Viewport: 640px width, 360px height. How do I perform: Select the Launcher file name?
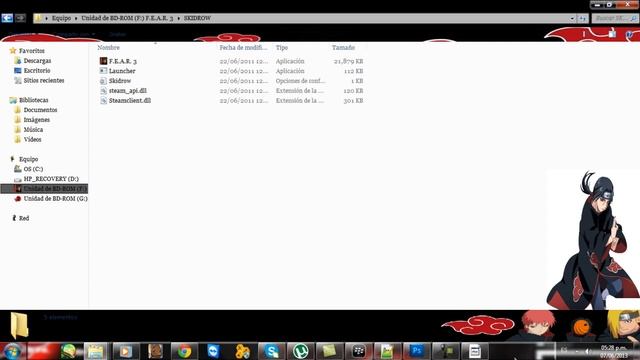pyautogui.click(x=122, y=71)
